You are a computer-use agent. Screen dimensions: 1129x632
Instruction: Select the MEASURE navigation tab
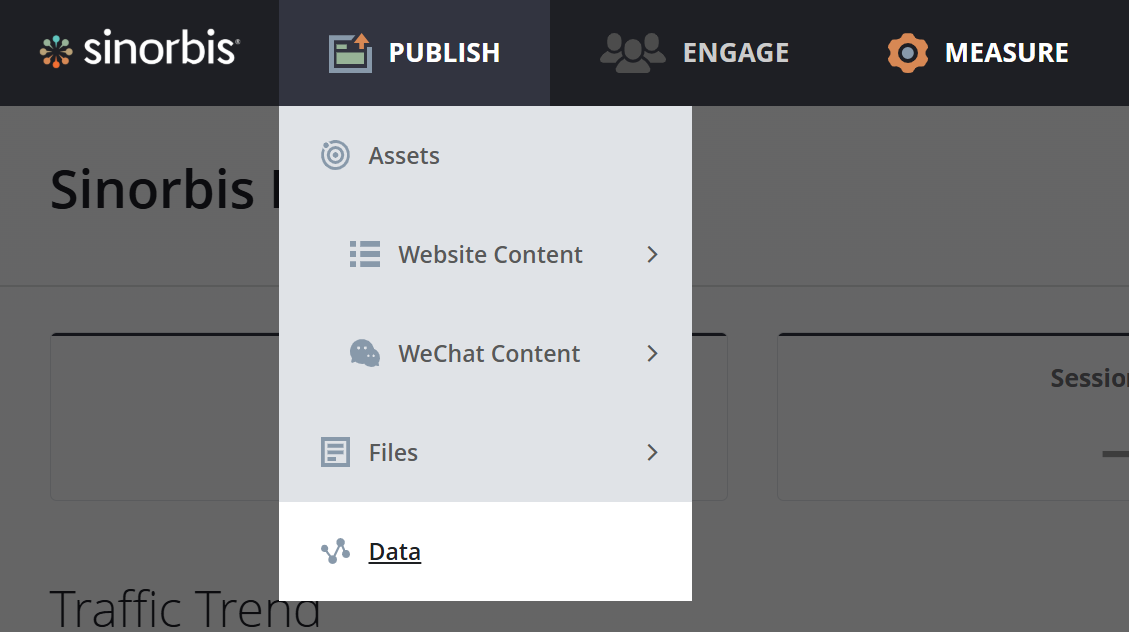point(1006,53)
